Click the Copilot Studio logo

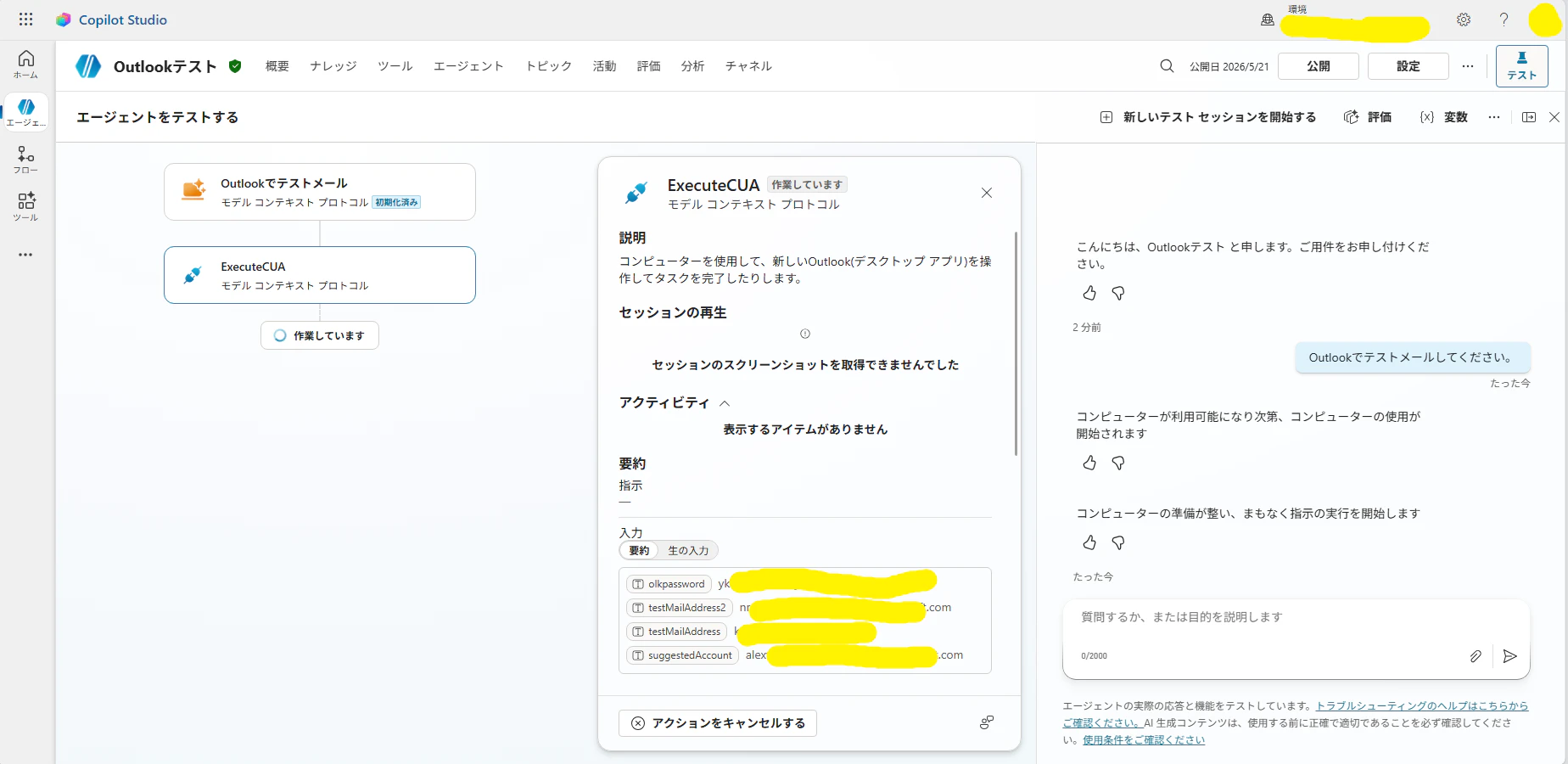click(x=64, y=20)
